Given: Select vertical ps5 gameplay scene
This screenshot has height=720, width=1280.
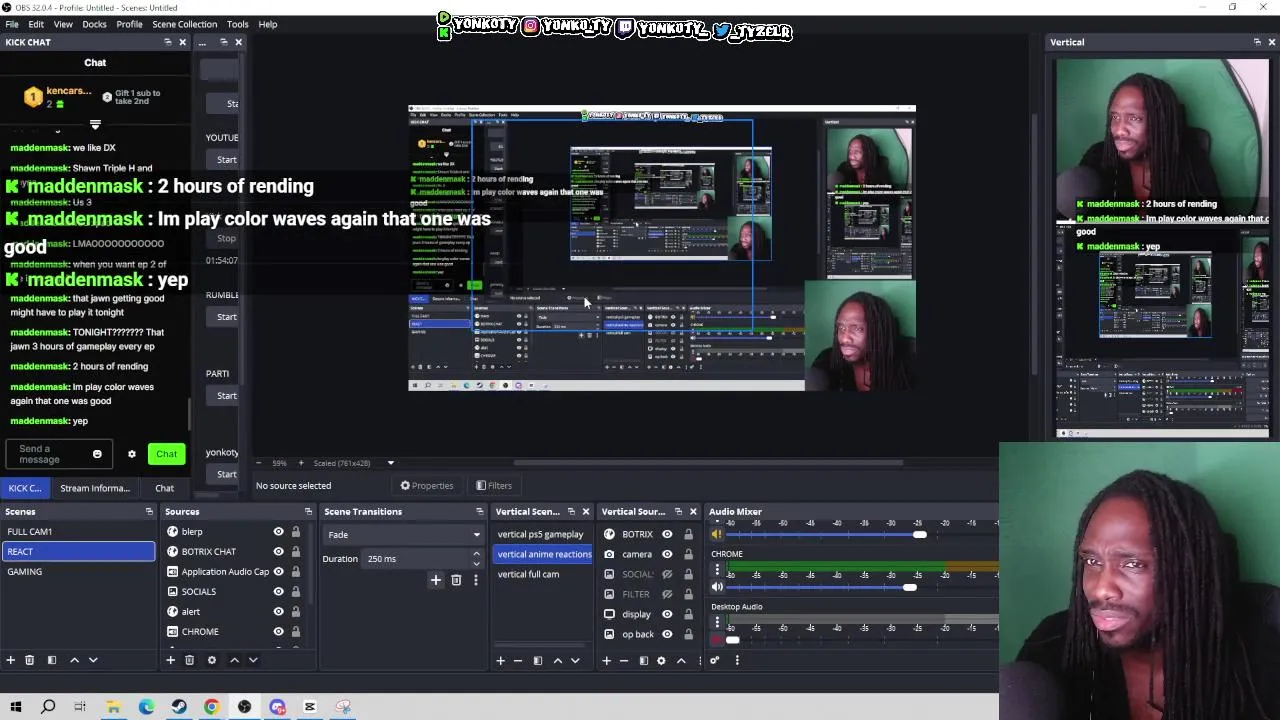Looking at the screenshot, I should click(543, 534).
